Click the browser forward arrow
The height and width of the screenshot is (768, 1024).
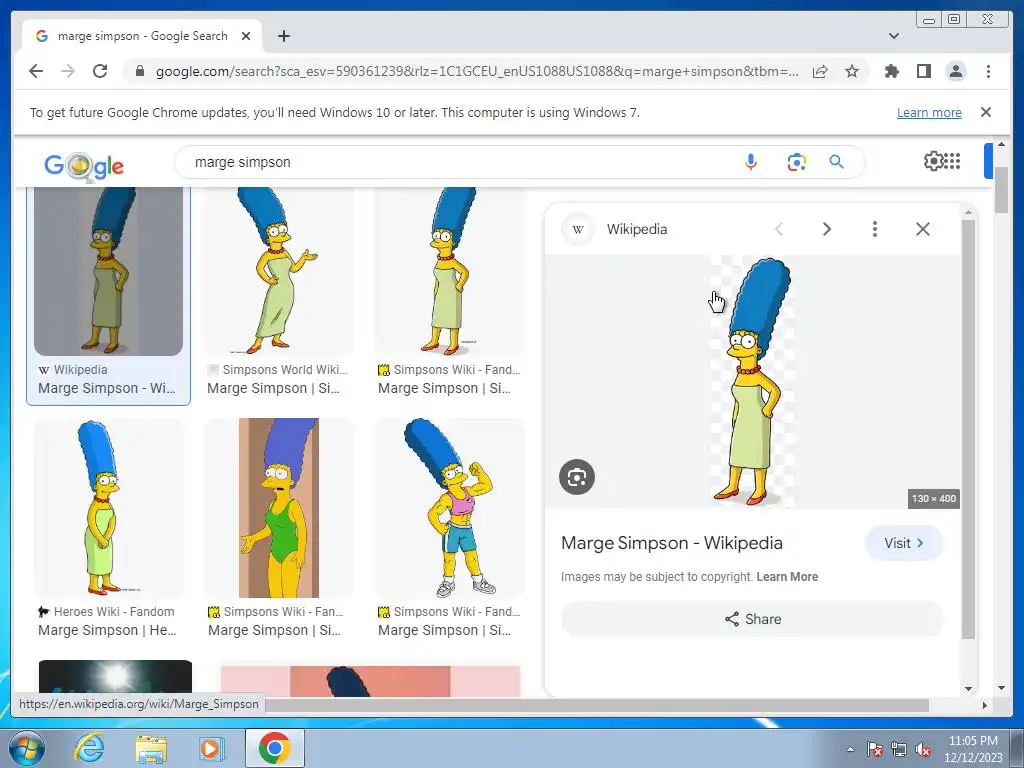68,71
